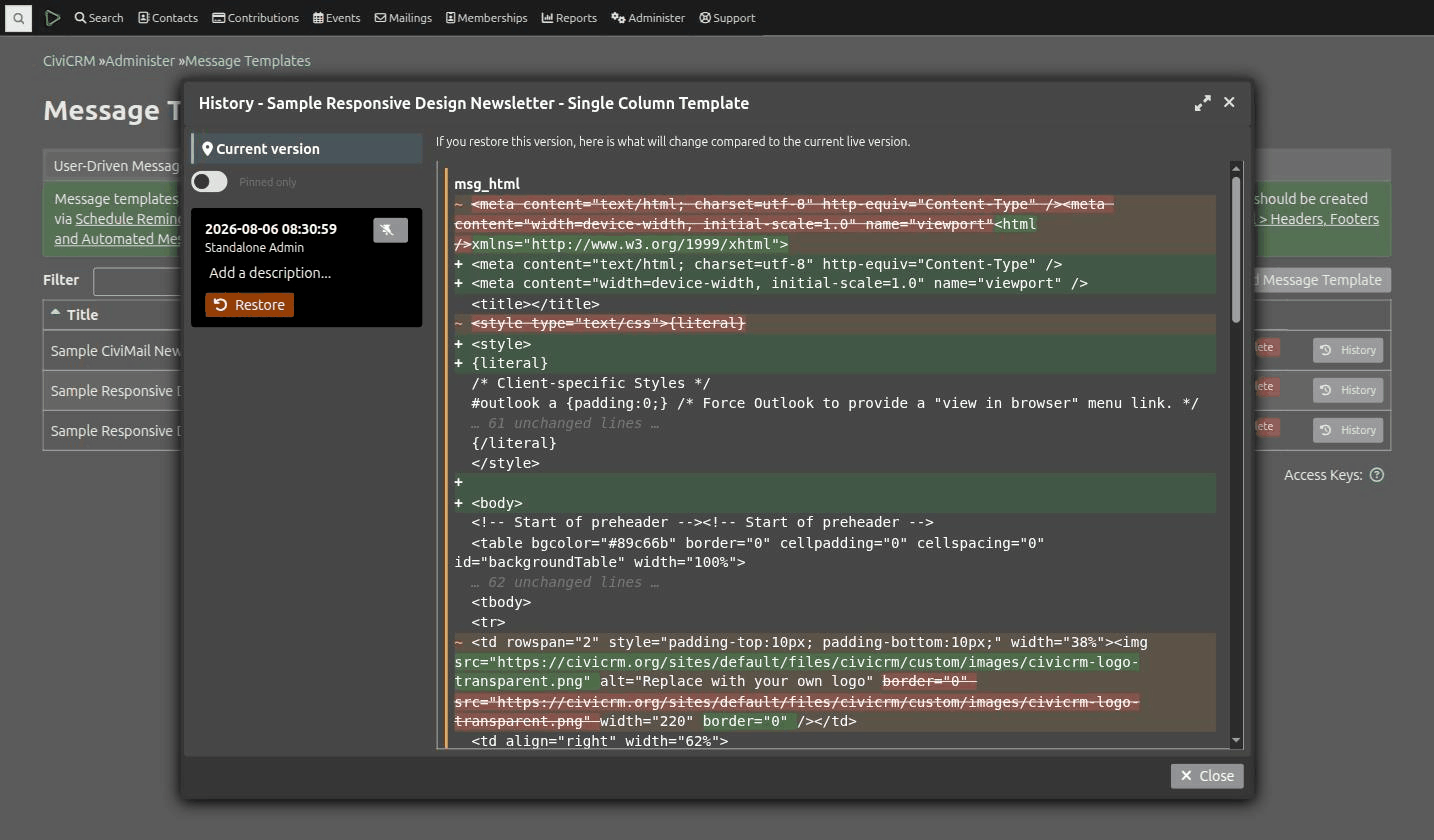Click the msg_html field heading
1434x840 pixels.
click(487, 184)
